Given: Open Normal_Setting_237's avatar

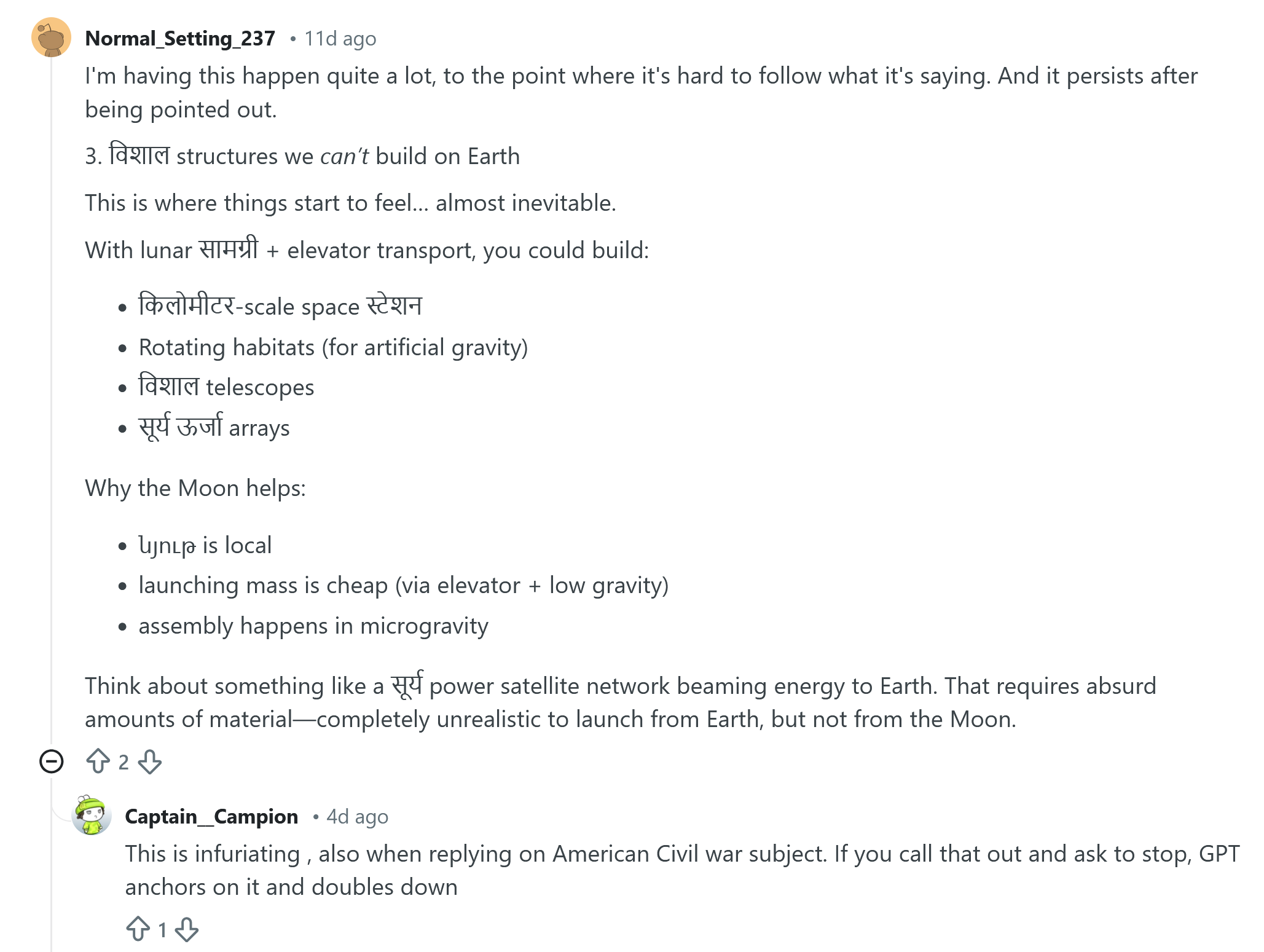Looking at the screenshot, I should coord(52,38).
